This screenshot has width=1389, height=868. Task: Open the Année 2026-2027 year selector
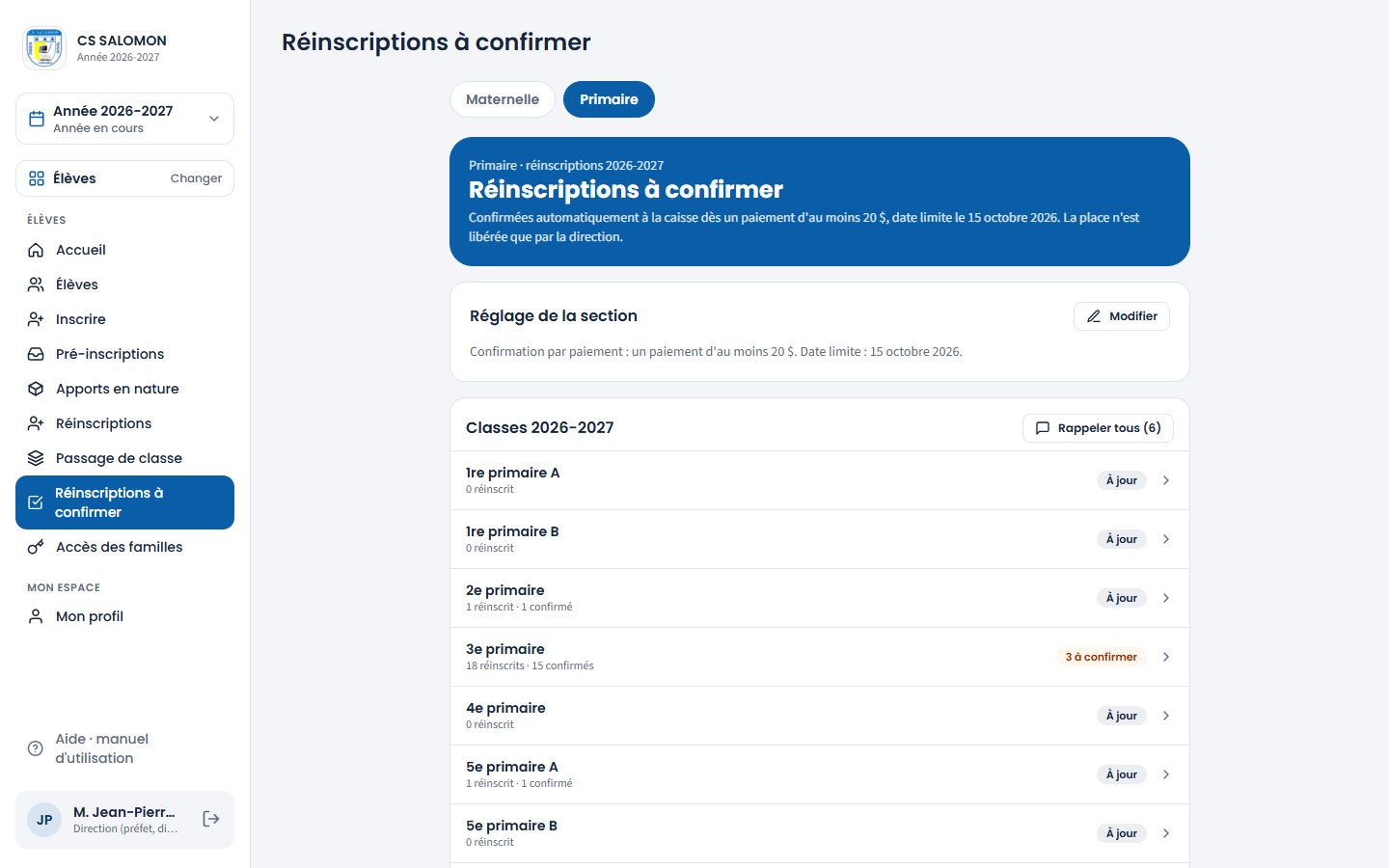pos(124,119)
